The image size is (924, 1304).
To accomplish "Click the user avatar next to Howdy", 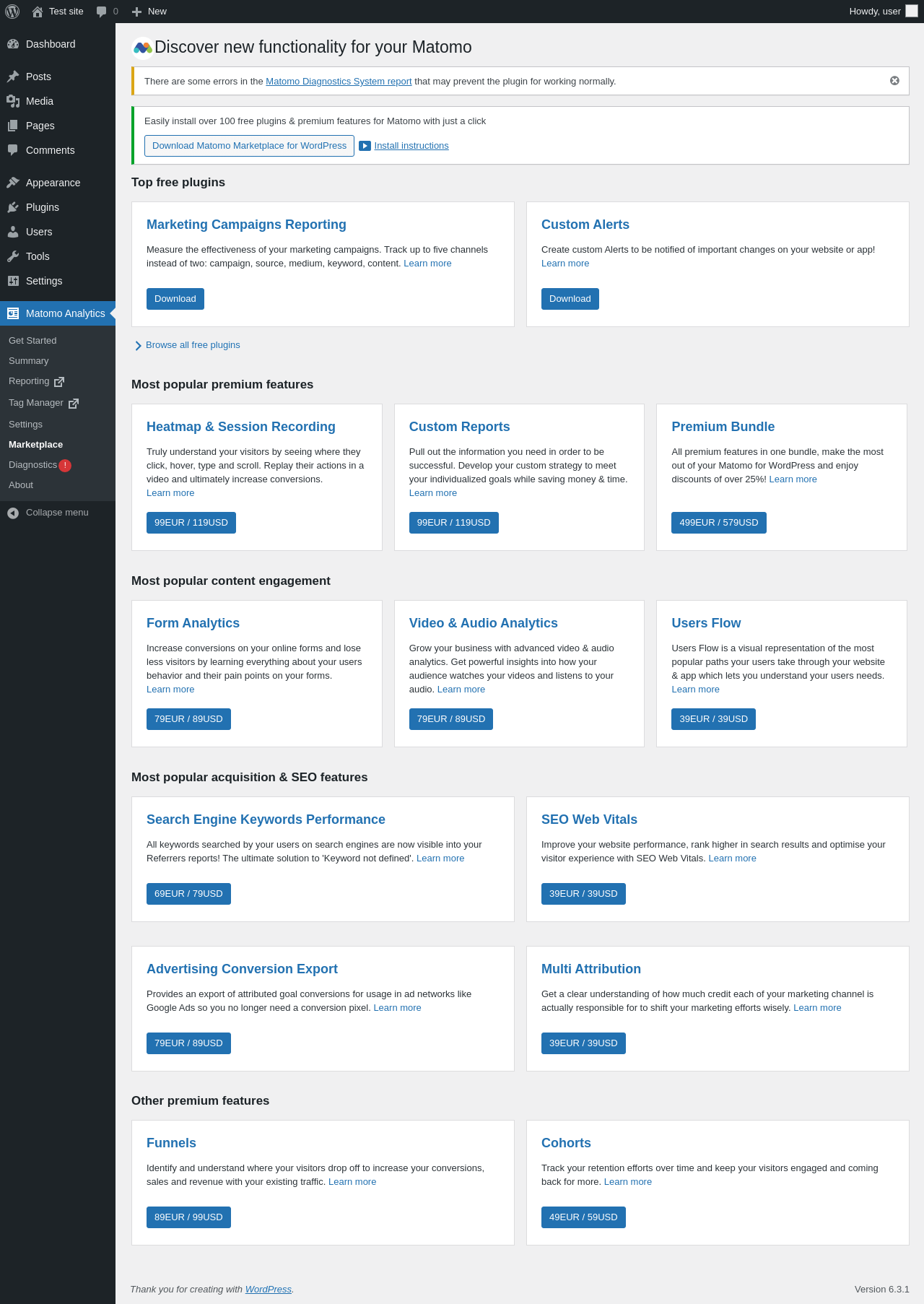I will coord(912,12).
